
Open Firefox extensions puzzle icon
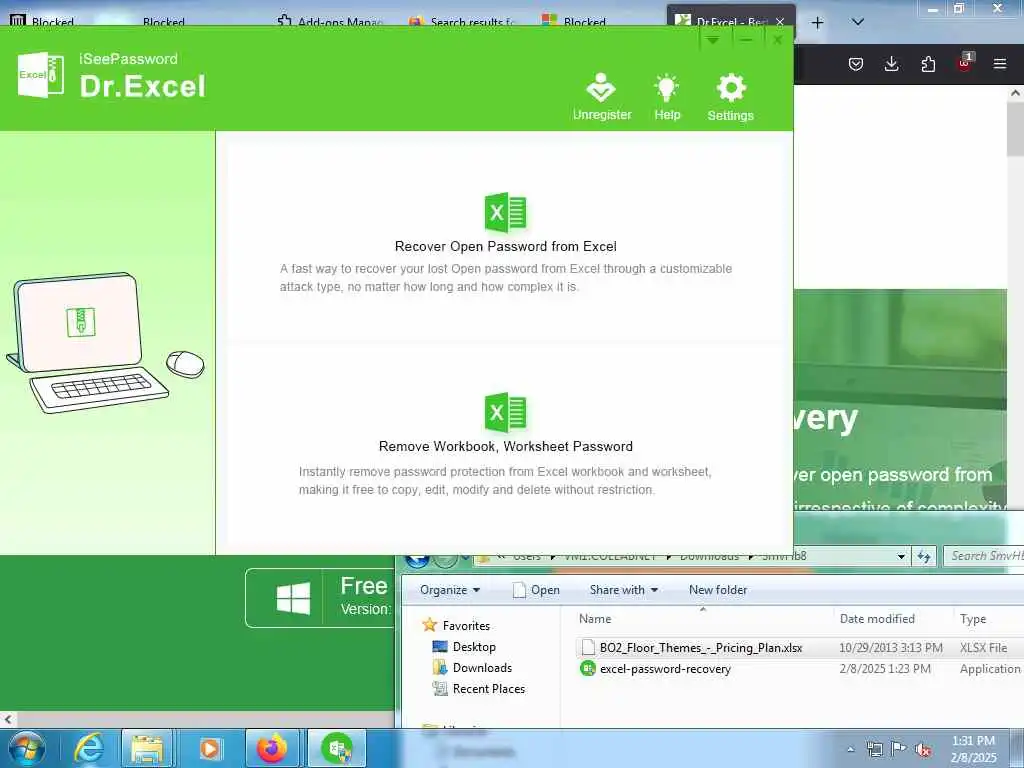coord(928,64)
